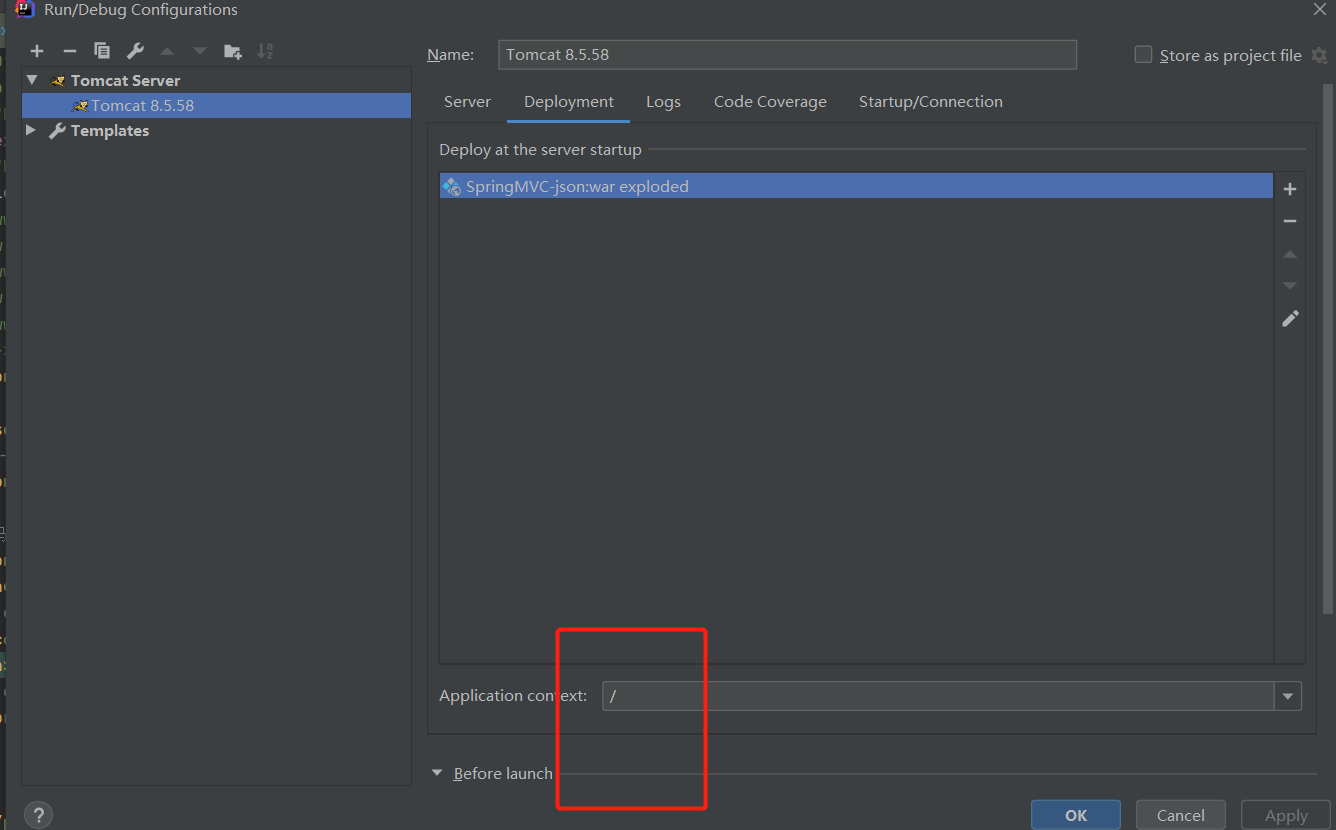Enable Store as project file checkbox
The image size is (1336, 830).
tap(1143, 55)
